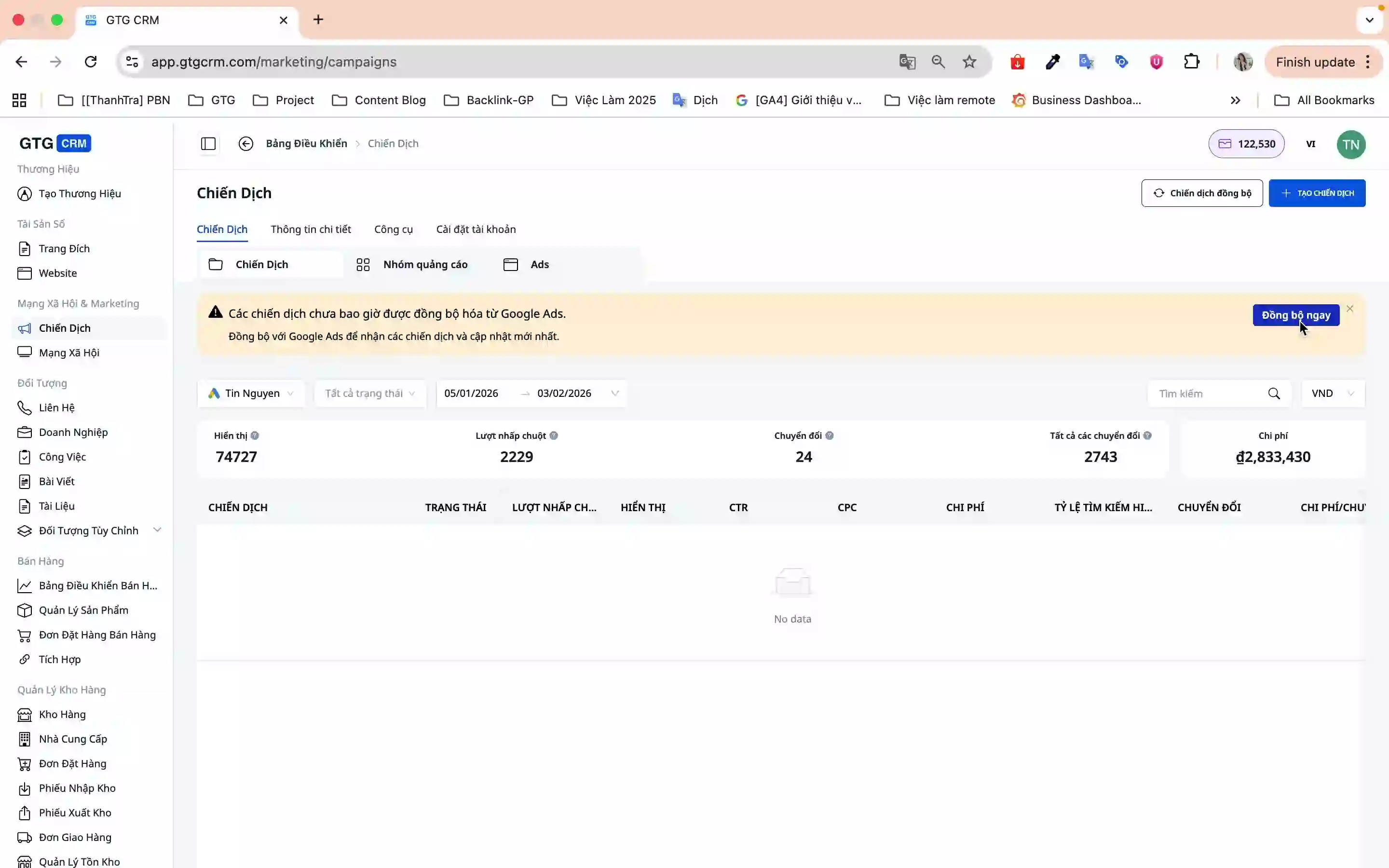Switch language using the VI toggle

[1310, 144]
